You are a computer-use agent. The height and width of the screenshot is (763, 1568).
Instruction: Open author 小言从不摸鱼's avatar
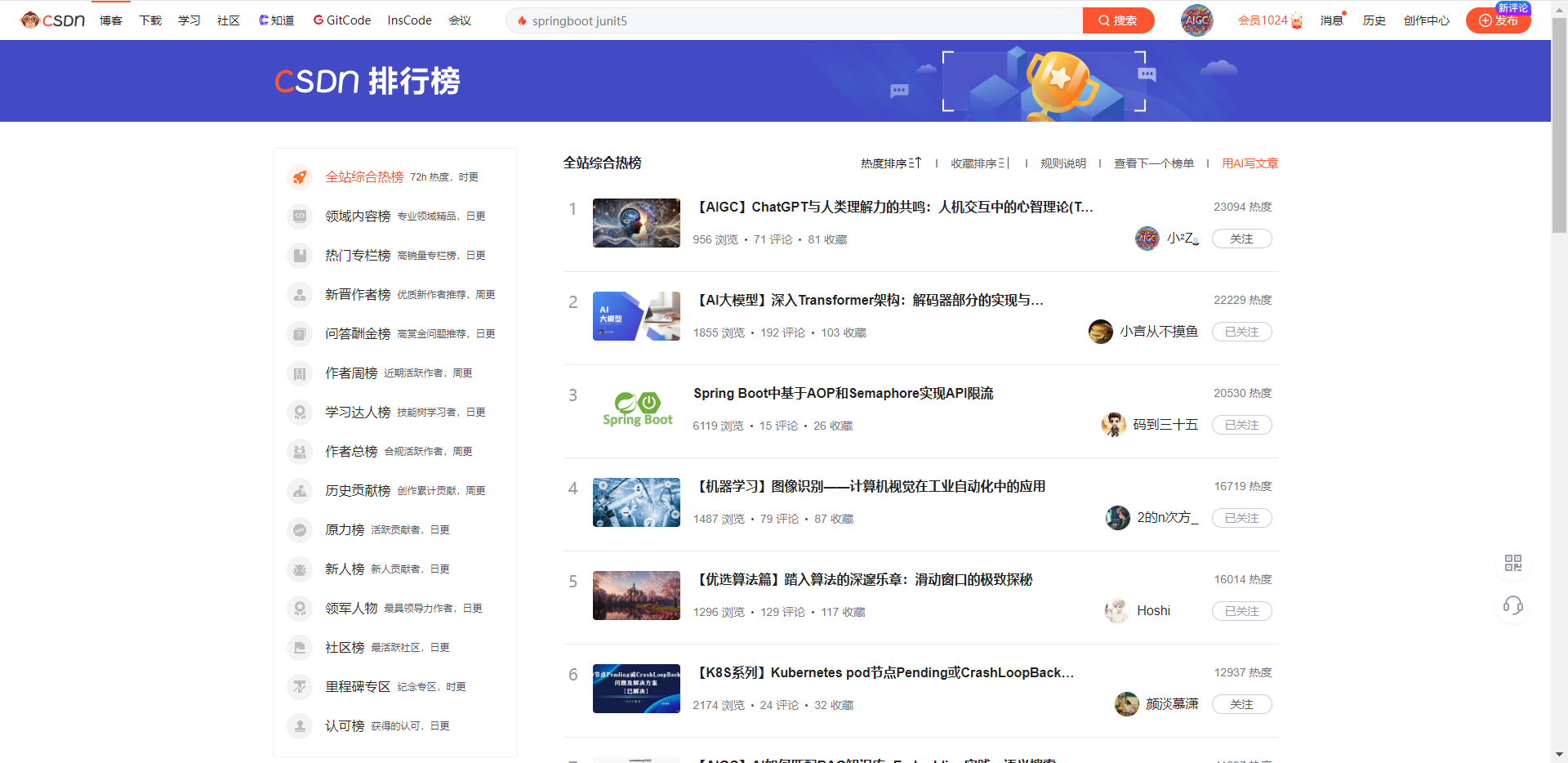pos(1100,332)
